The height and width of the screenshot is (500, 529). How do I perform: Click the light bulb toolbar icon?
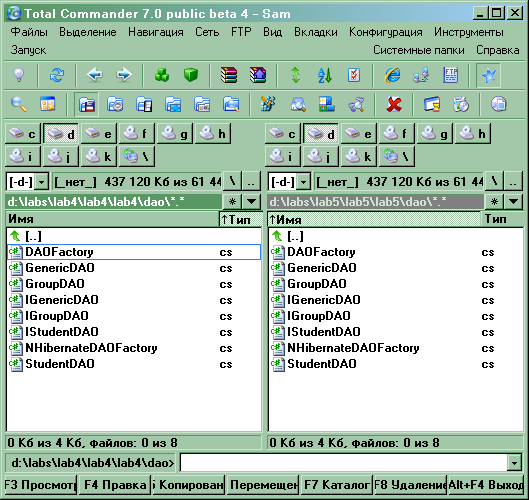pos(19,75)
